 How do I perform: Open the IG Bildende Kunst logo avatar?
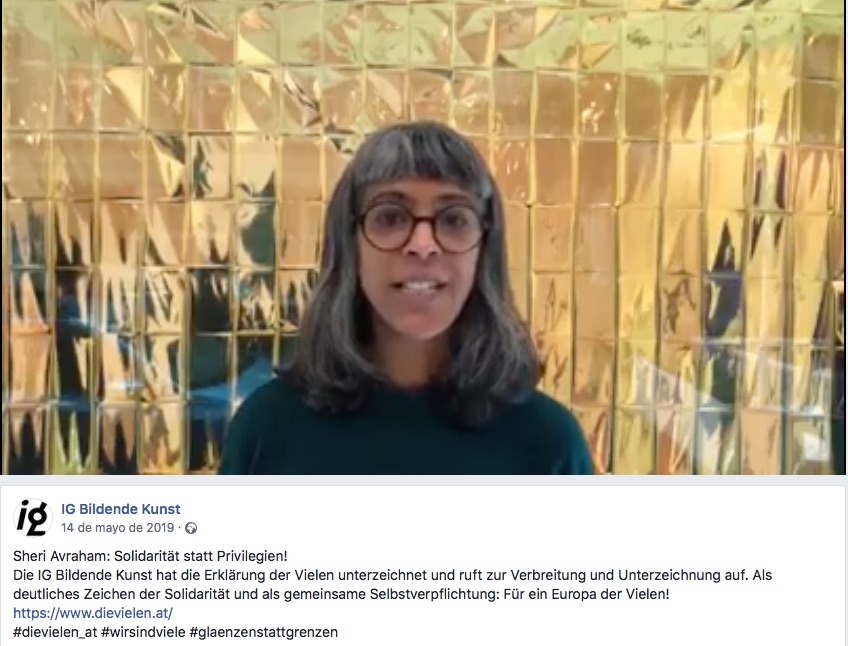(32, 518)
